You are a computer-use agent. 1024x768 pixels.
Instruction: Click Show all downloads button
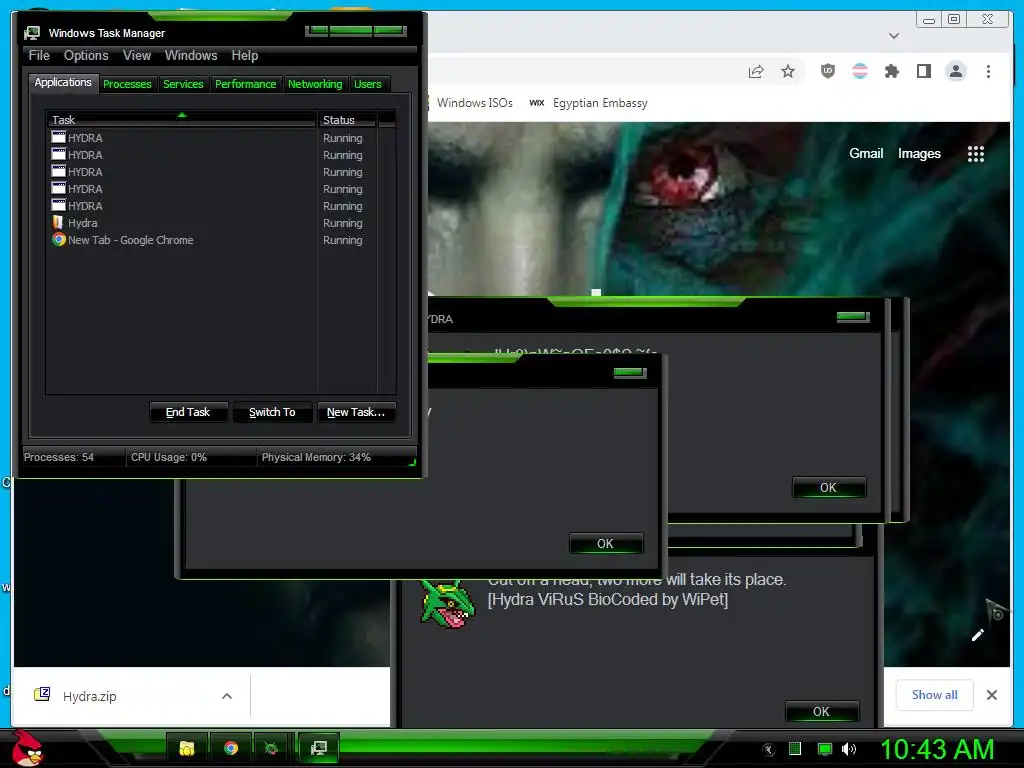click(x=935, y=695)
